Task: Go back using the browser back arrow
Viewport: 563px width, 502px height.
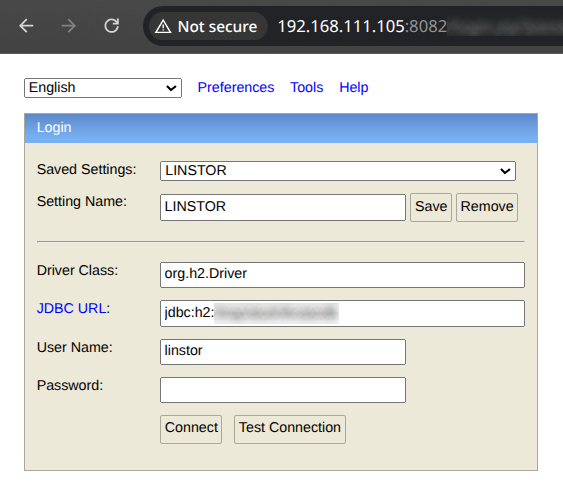Action: [x=26, y=26]
